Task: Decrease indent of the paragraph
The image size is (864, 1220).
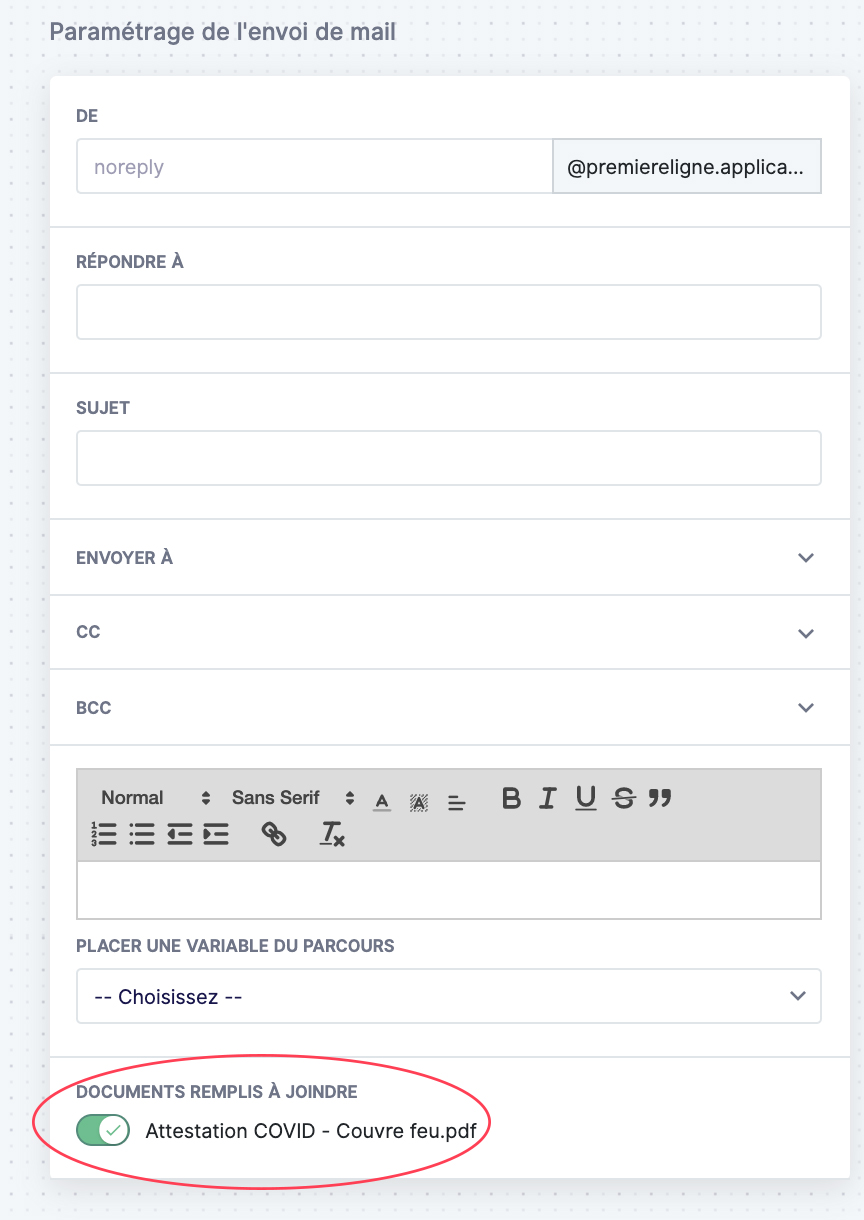Action: 179,834
